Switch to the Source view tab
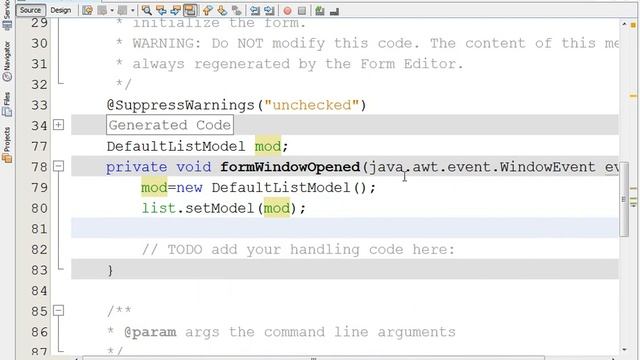Image resolution: width=640 pixels, height=360 pixels. tap(31, 10)
